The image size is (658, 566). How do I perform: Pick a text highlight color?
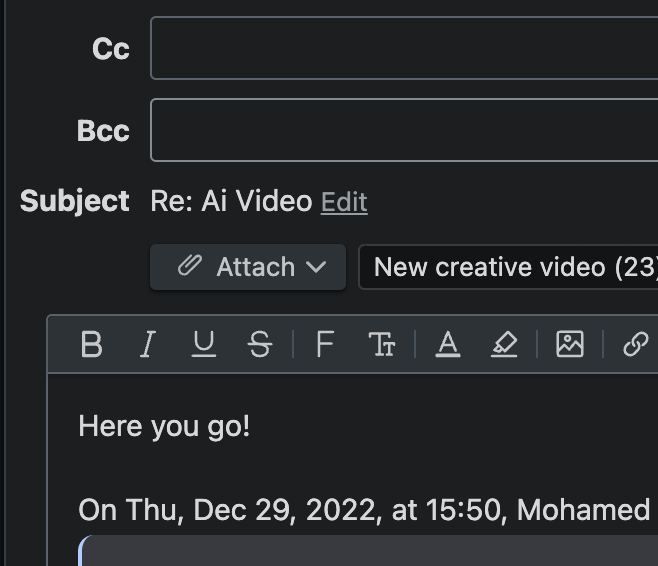point(504,345)
